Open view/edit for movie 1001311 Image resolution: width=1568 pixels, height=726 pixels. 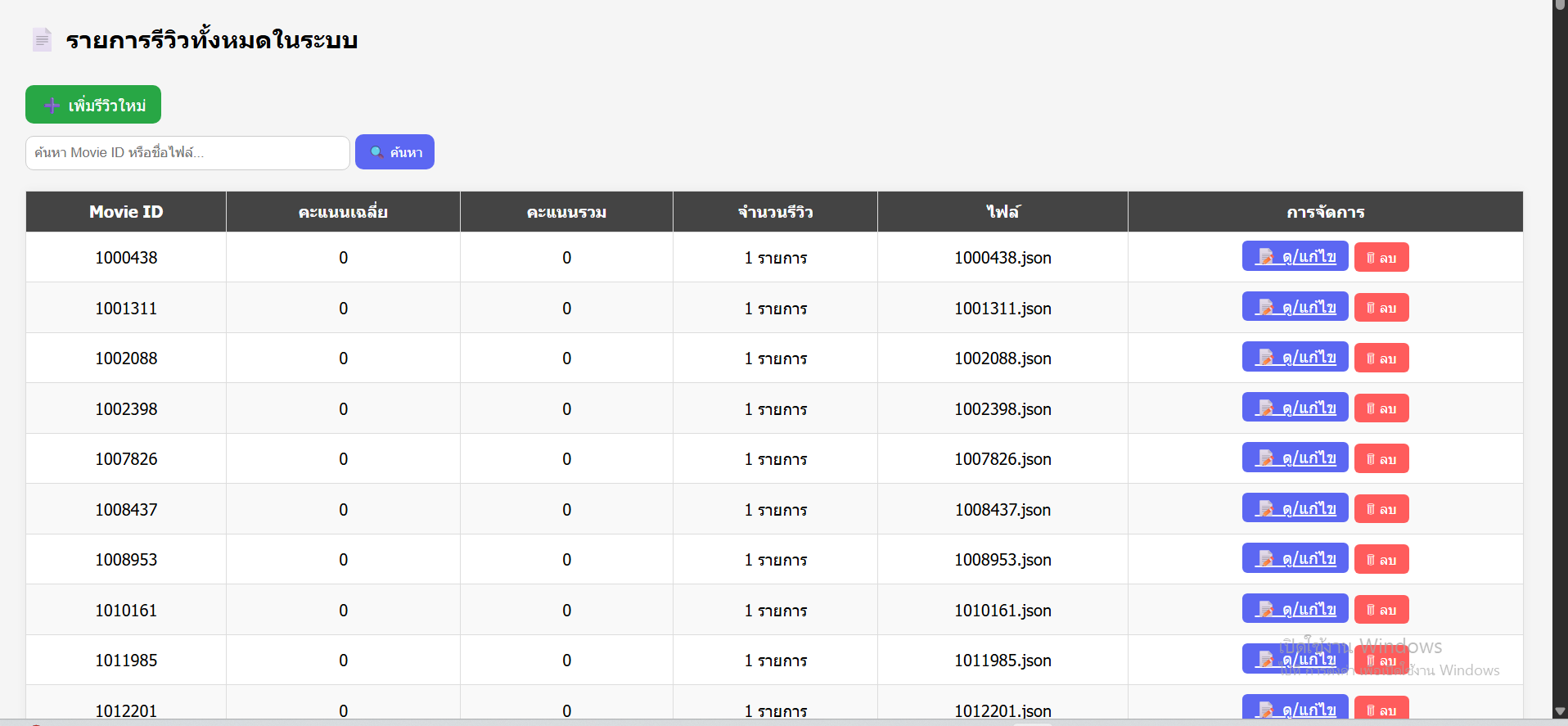click(1295, 307)
